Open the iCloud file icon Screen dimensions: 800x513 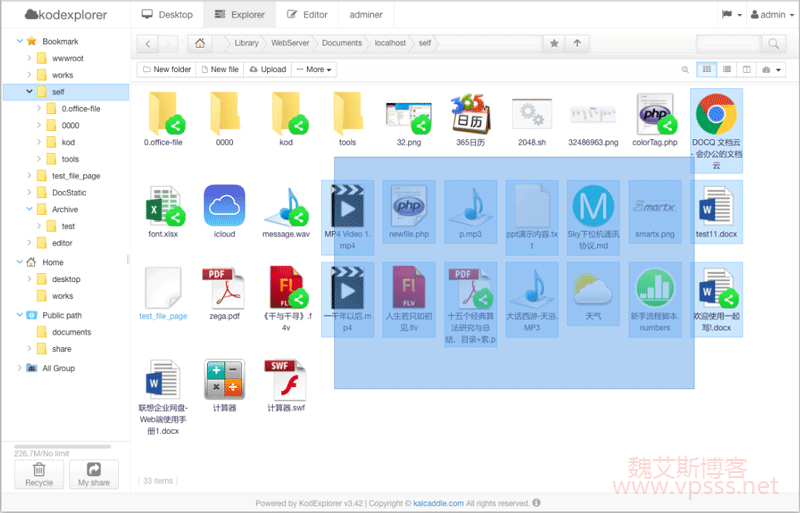click(225, 206)
